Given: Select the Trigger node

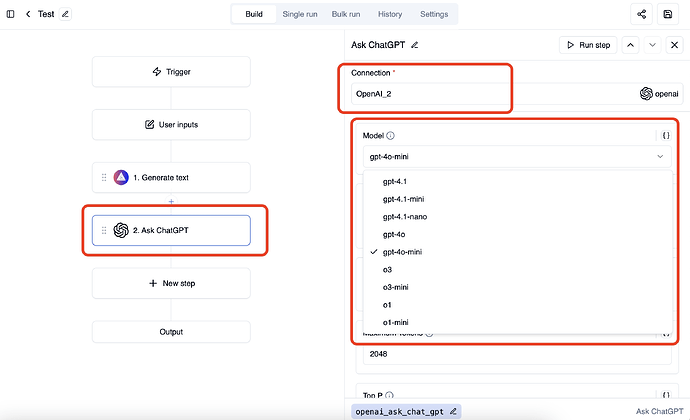Looking at the screenshot, I should (x=171, y=72).
